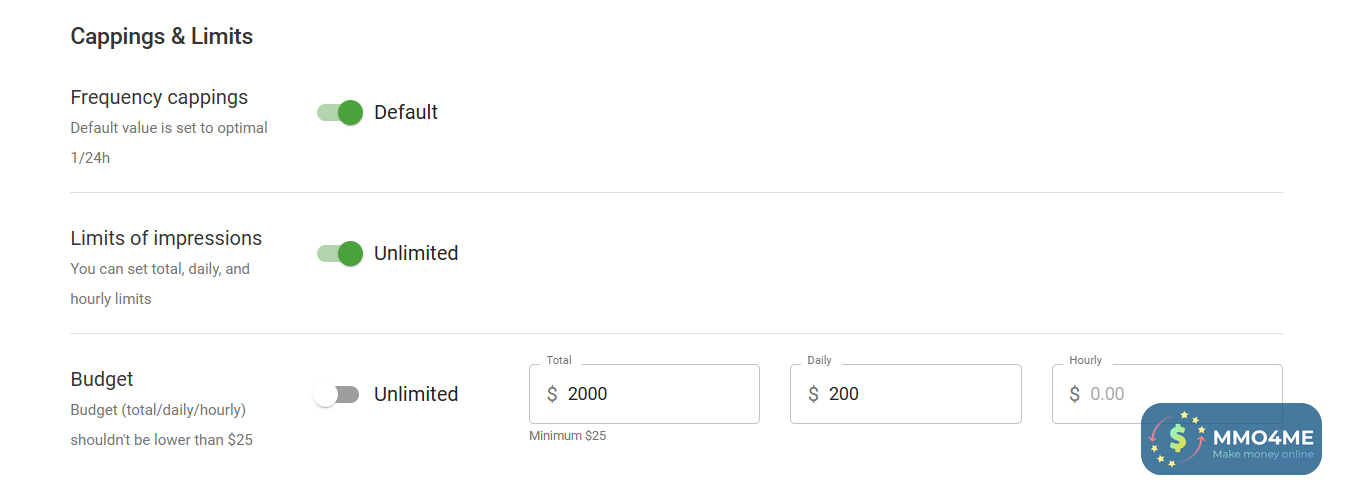This screenshot has height=484, width=1346.
Task: Click the dollar sign in Hourly field
Action: tap(1074, 394)
